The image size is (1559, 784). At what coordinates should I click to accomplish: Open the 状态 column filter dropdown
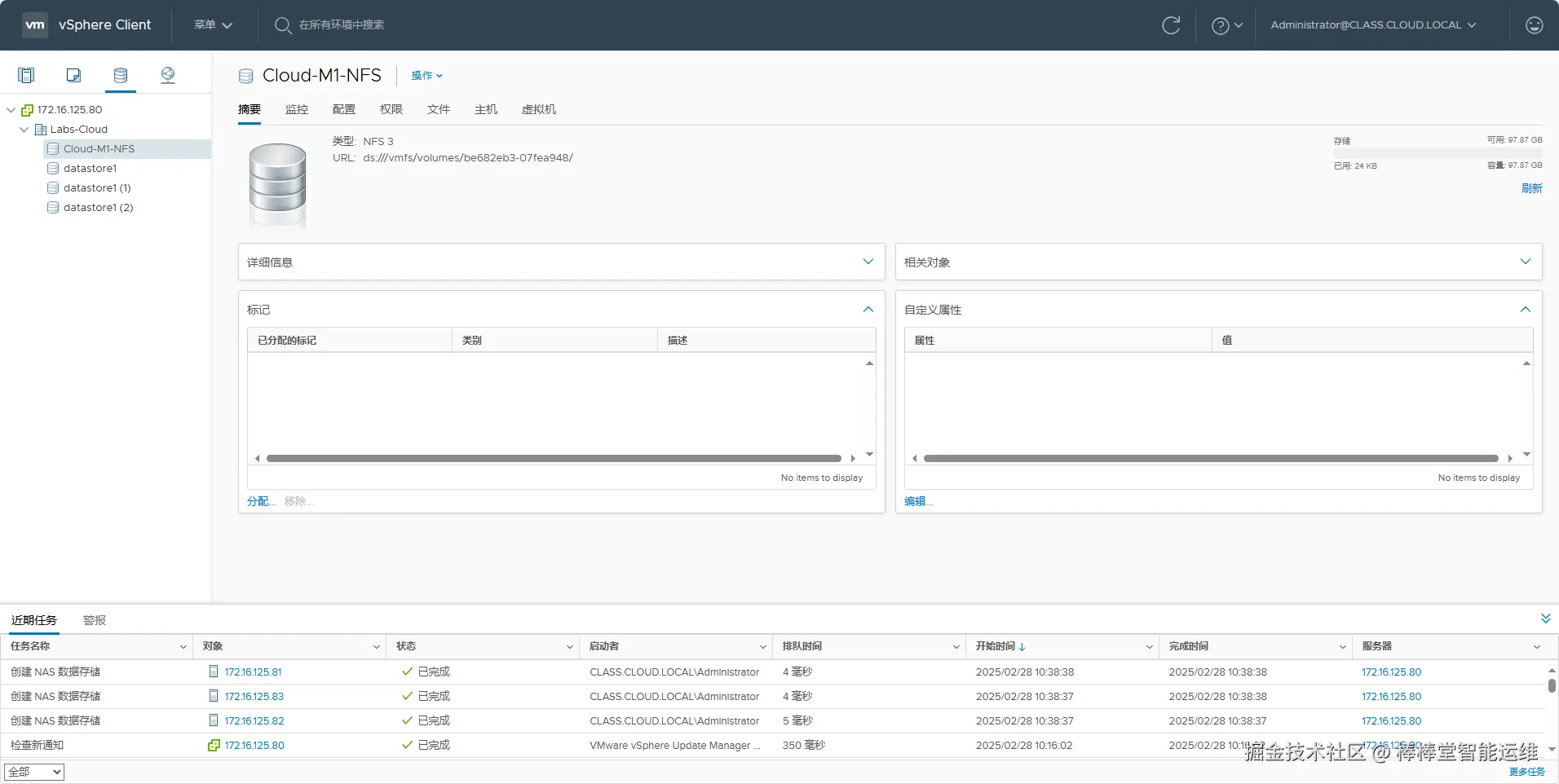(570, 647)
